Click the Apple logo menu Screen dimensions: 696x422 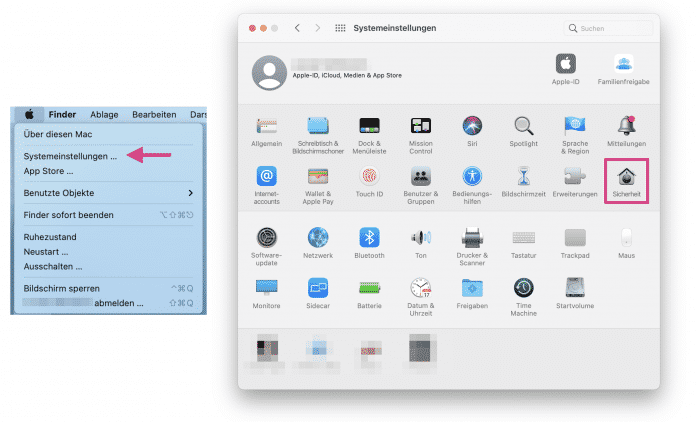click(30, 115)
